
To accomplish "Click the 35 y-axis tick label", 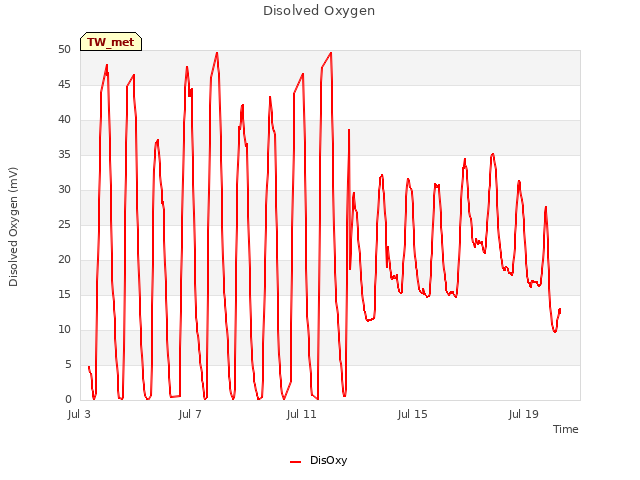I will point(64,154).
